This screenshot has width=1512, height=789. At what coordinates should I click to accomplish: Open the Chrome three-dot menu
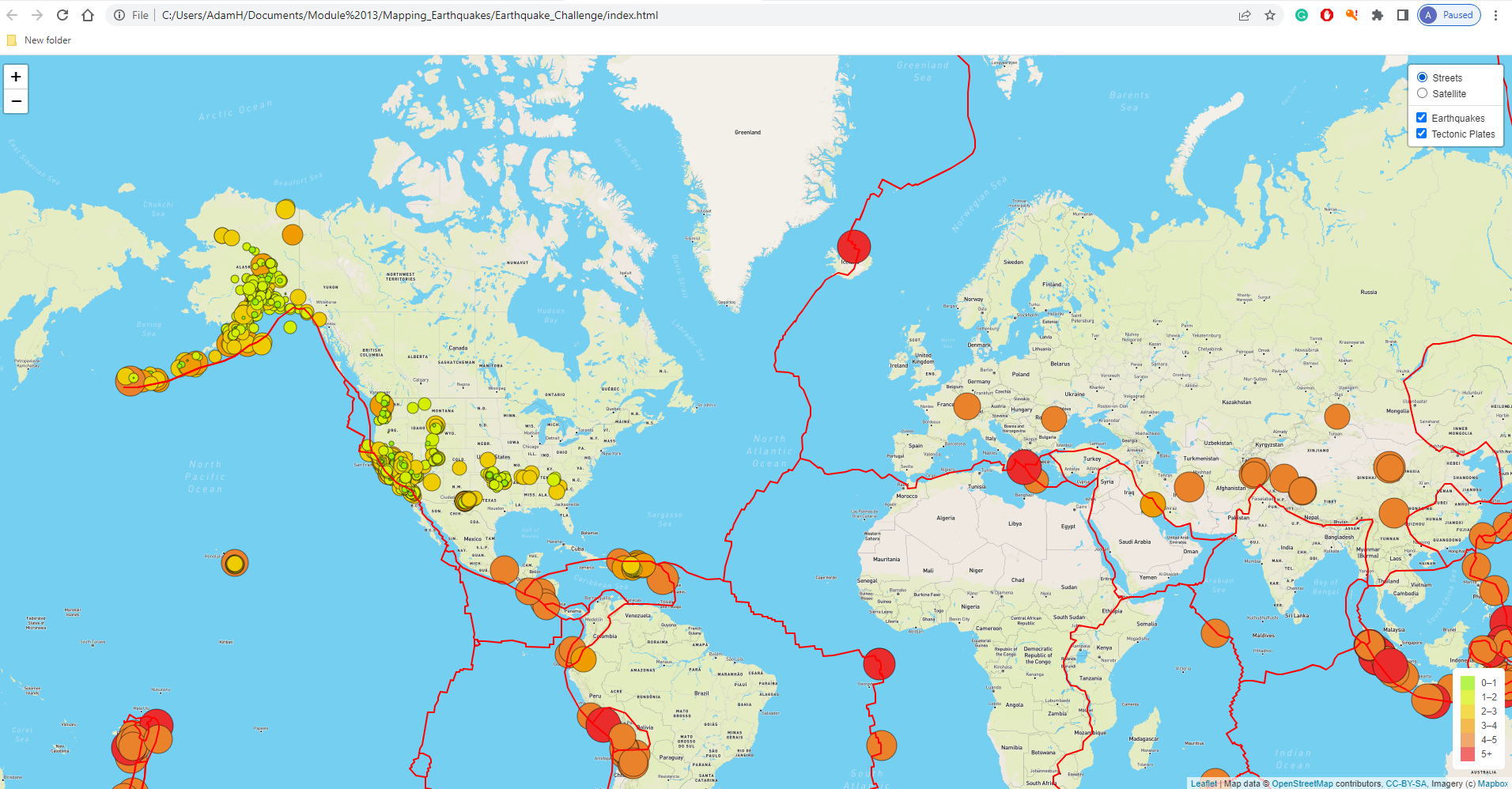point(1495,15)
